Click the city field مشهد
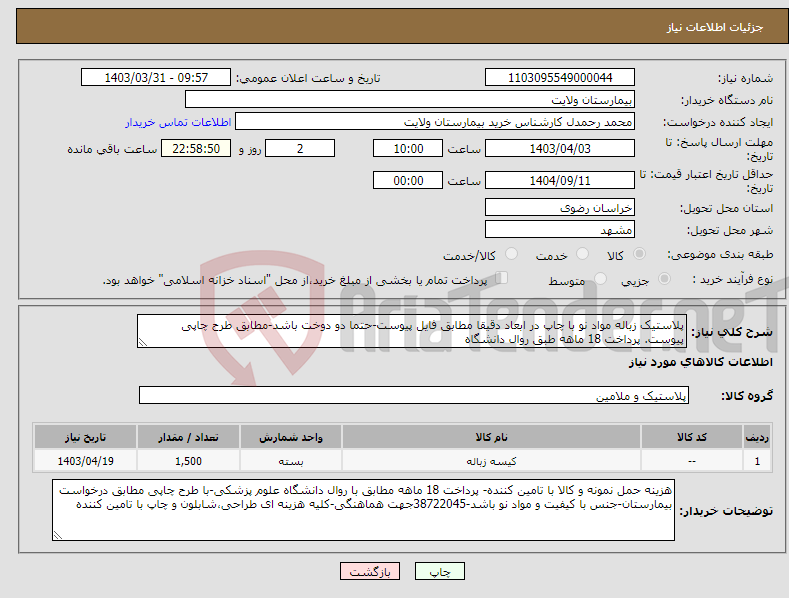This screenshot has width=789, height=598. pos(560,230)
